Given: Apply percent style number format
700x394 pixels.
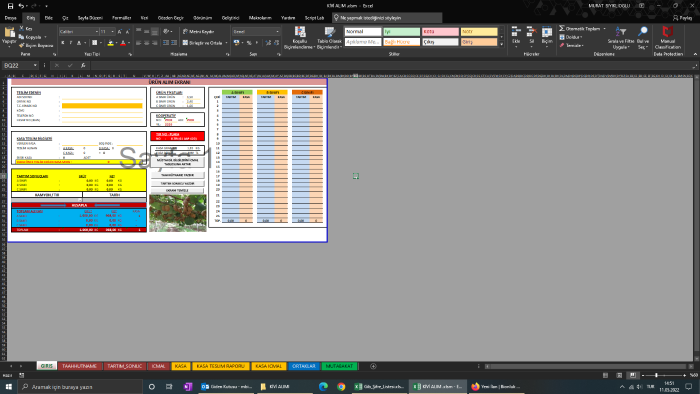Looking at the screenshot, I should [249, 43].
